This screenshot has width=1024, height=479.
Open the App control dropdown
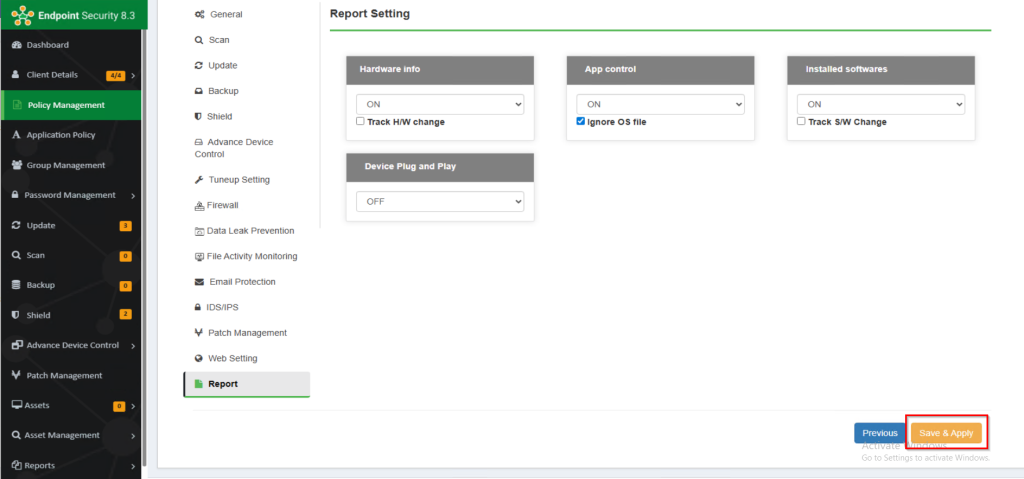click(660, 104)
